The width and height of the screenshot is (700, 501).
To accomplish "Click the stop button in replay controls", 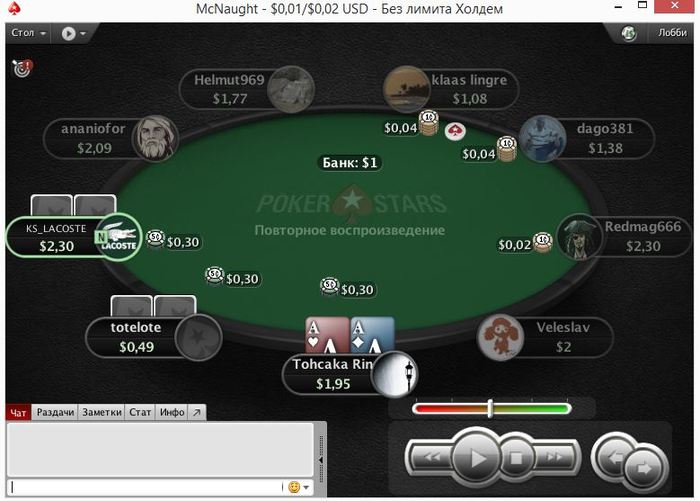I will click(x=516, y=458).
